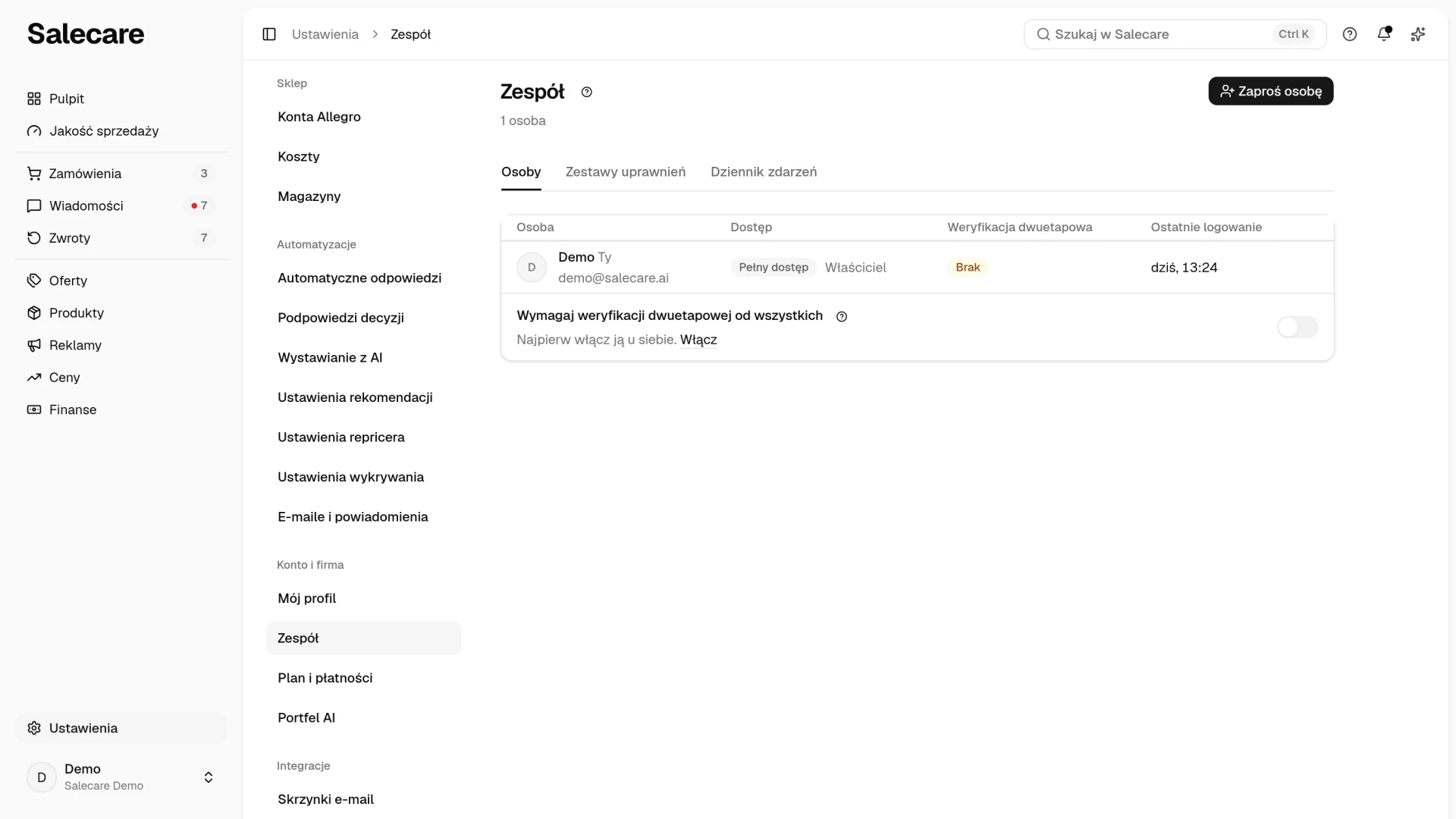Click the Ctrl K shortcut hint

tap(1294, 34)
